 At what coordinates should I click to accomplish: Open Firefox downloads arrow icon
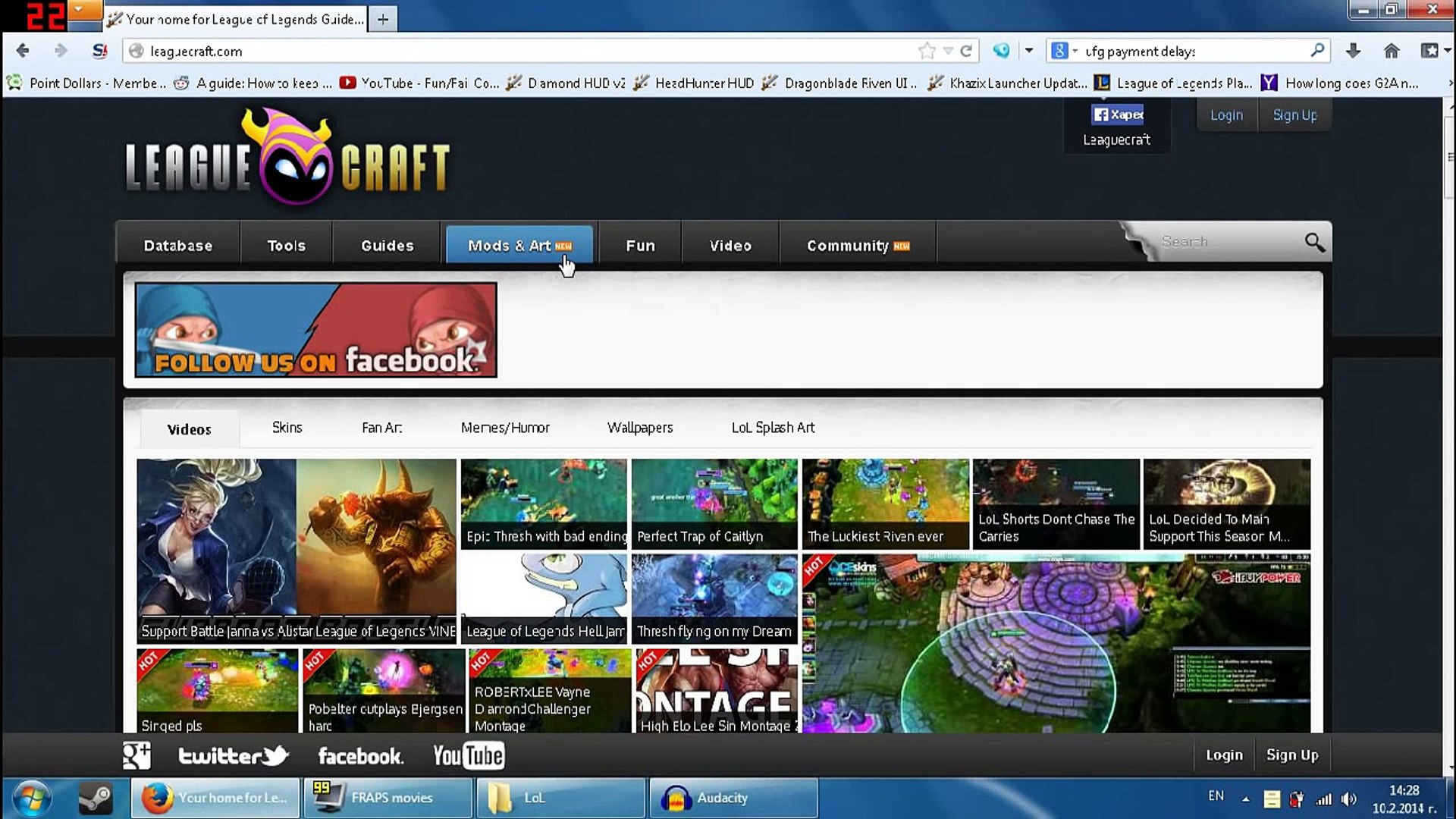point(1353,51)
